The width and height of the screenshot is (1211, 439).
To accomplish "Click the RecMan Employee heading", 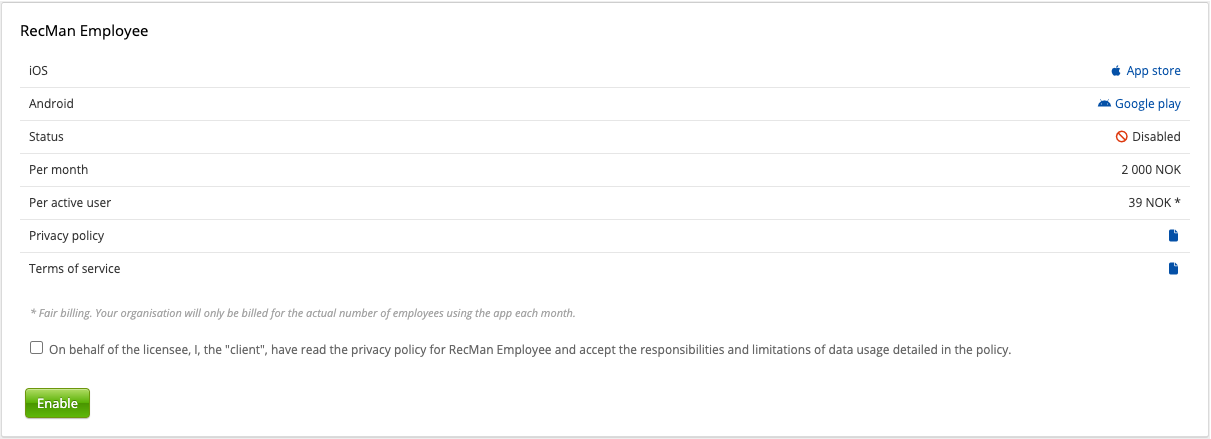I will click(84, 31).
